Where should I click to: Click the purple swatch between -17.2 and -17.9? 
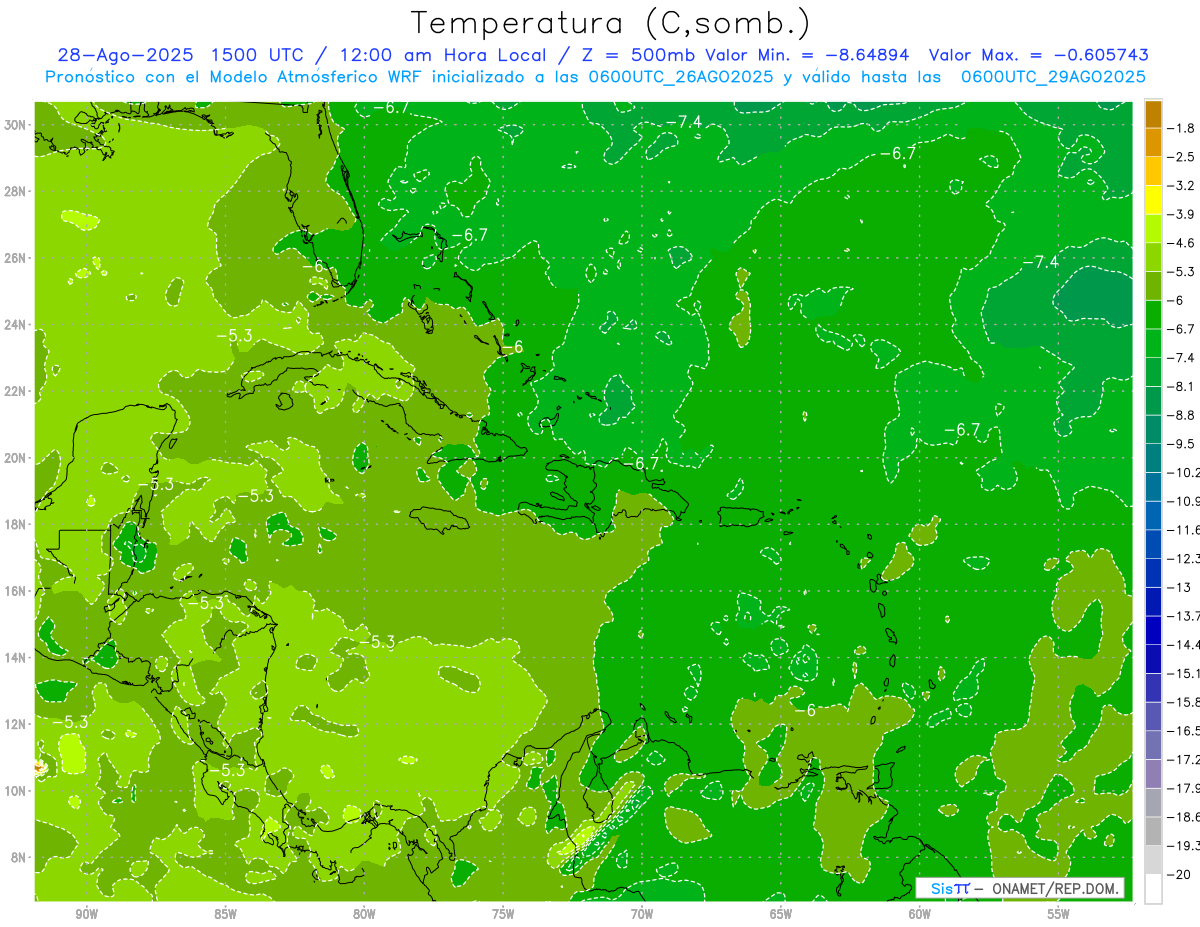1153,773
